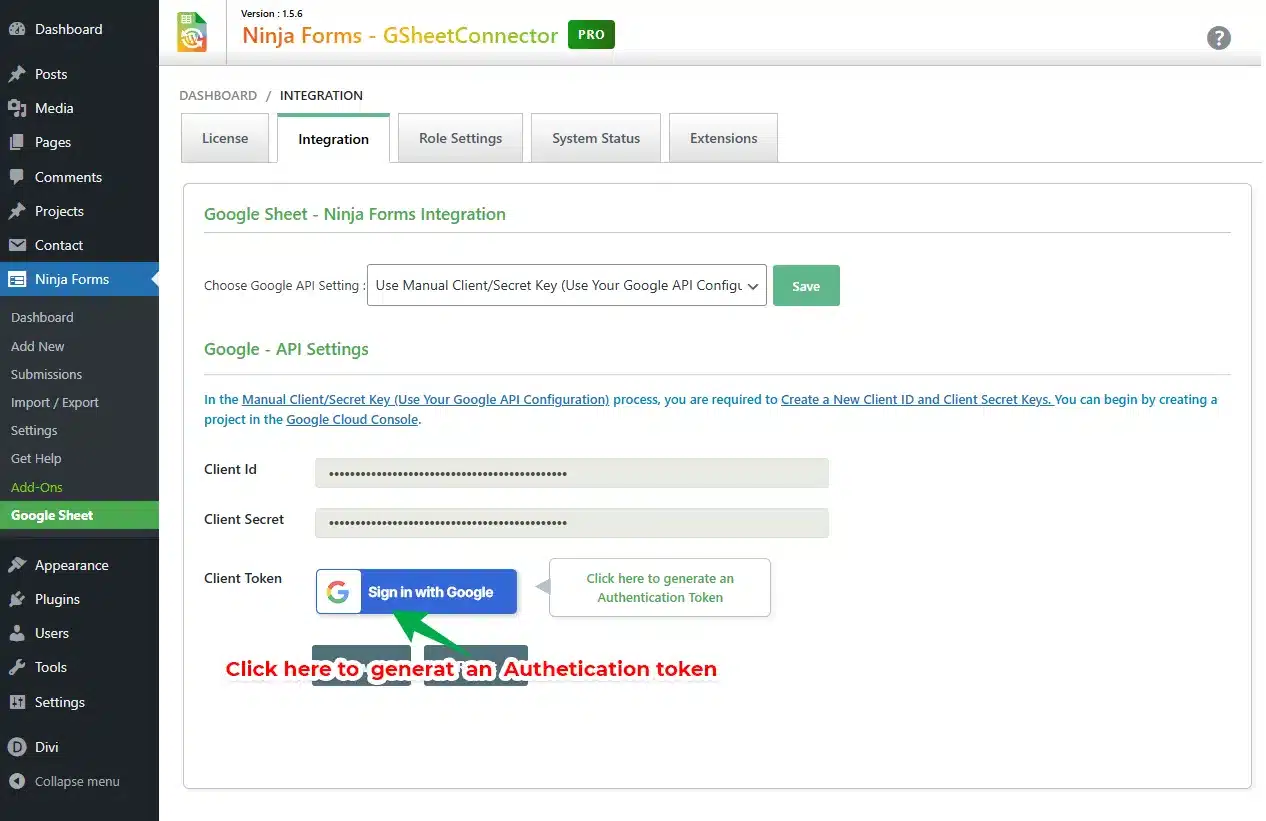Open the Google Cloud Console link

pos(352,420)
